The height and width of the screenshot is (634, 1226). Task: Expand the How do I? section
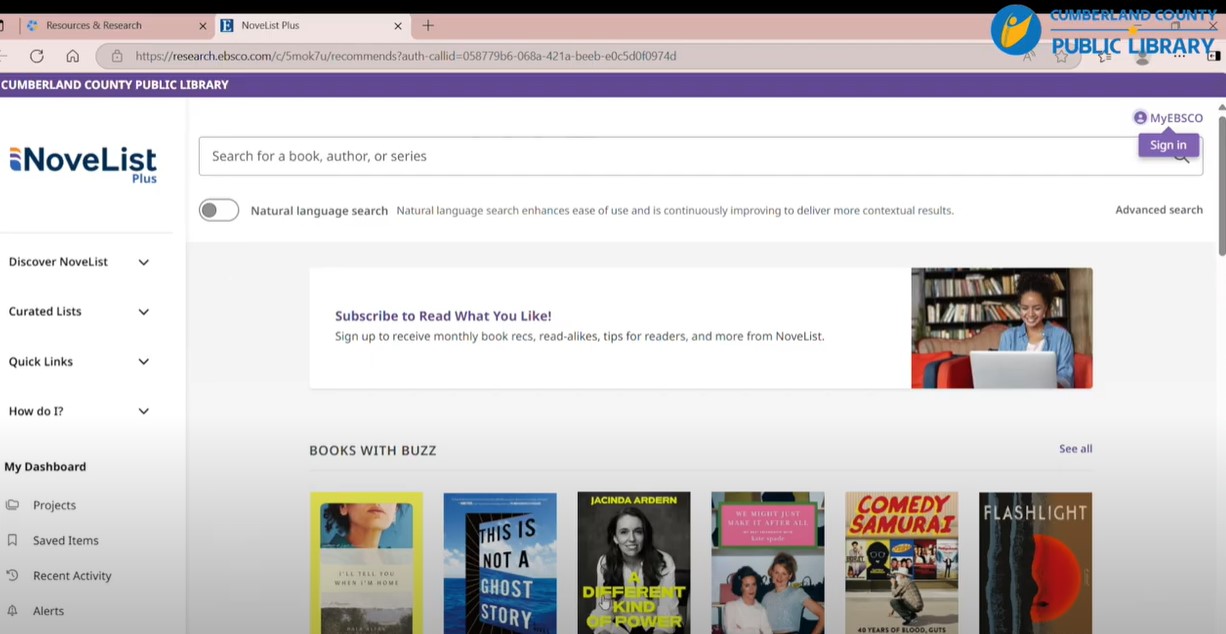[143, 411]
